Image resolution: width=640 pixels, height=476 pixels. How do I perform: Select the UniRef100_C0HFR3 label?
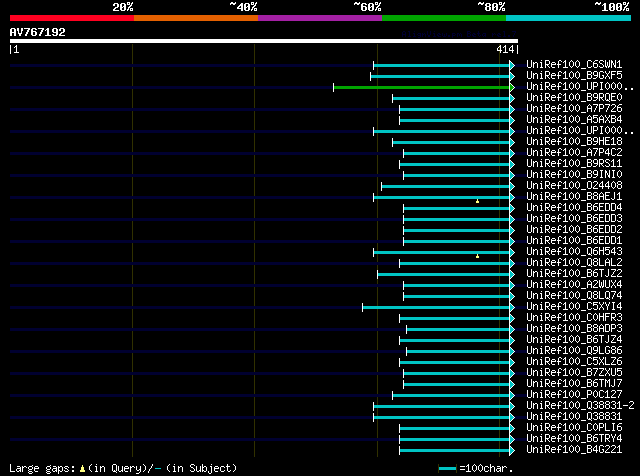coord(574,318)
